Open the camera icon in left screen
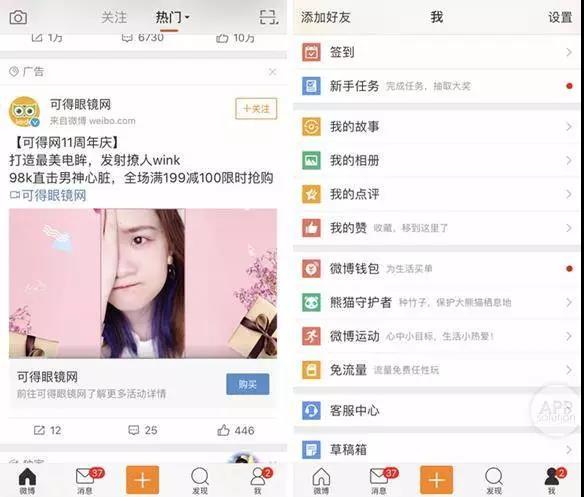Screen dimensions: 584x497 18,17
